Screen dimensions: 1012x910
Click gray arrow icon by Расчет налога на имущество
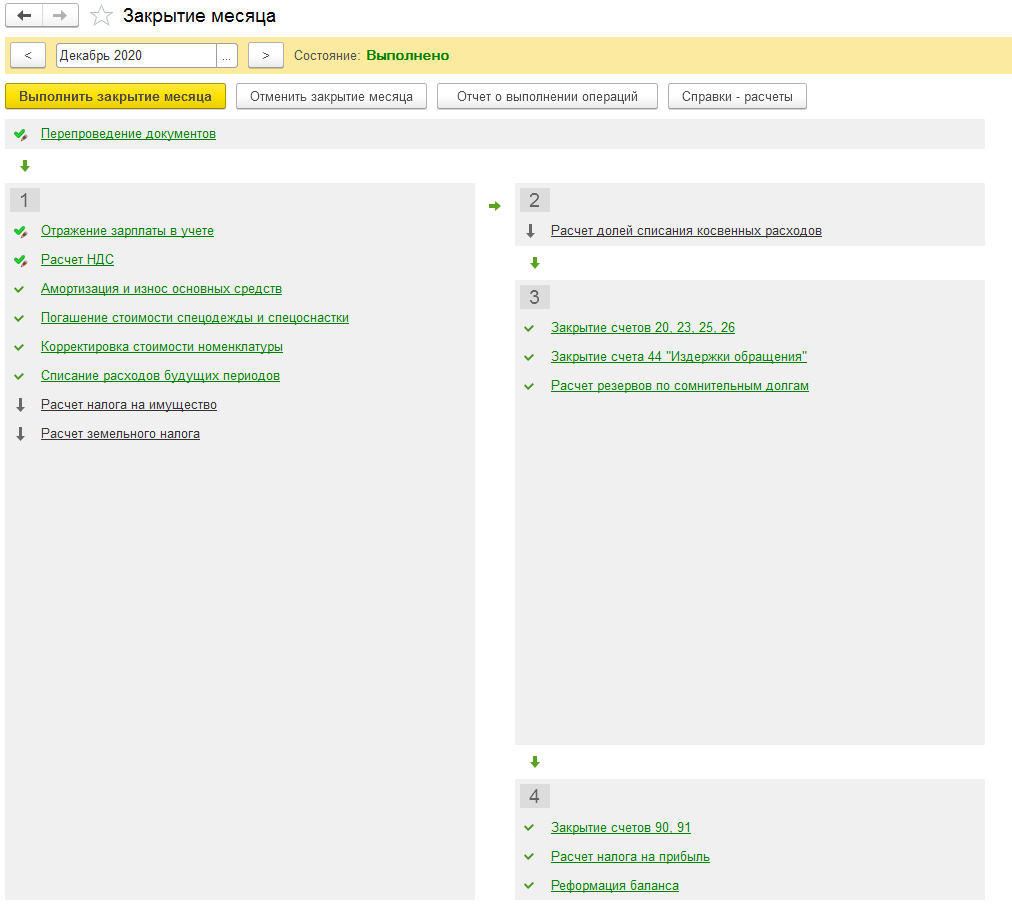(21, 406)
